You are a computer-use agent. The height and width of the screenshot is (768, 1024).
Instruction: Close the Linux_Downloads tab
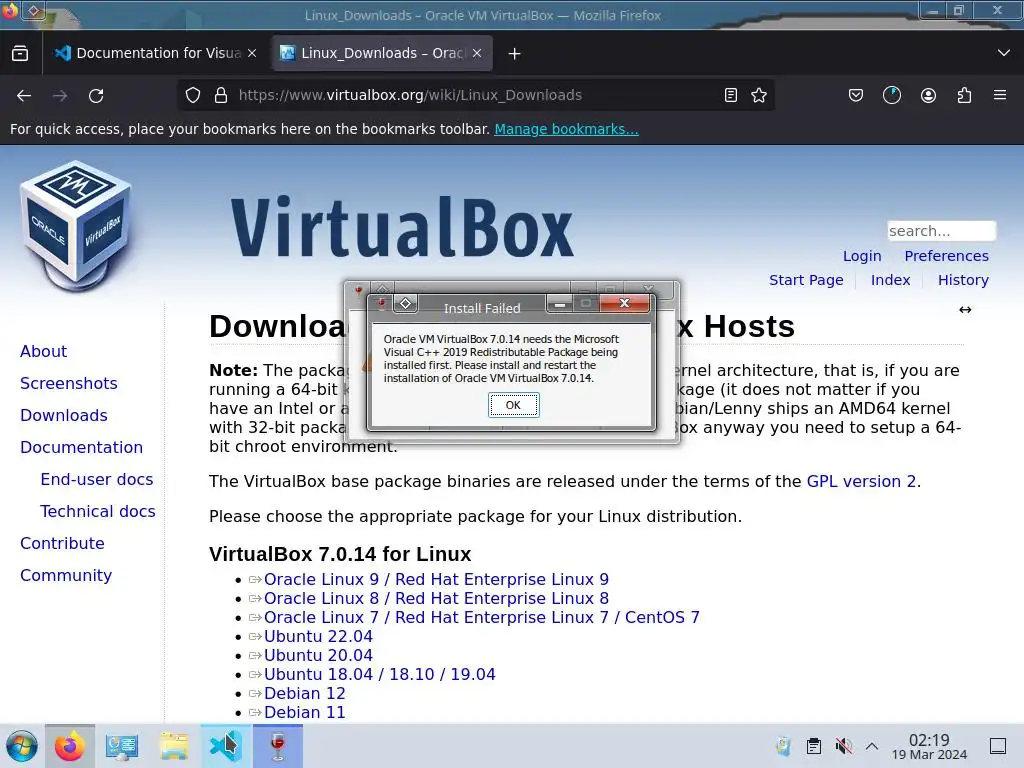point(477,53)
